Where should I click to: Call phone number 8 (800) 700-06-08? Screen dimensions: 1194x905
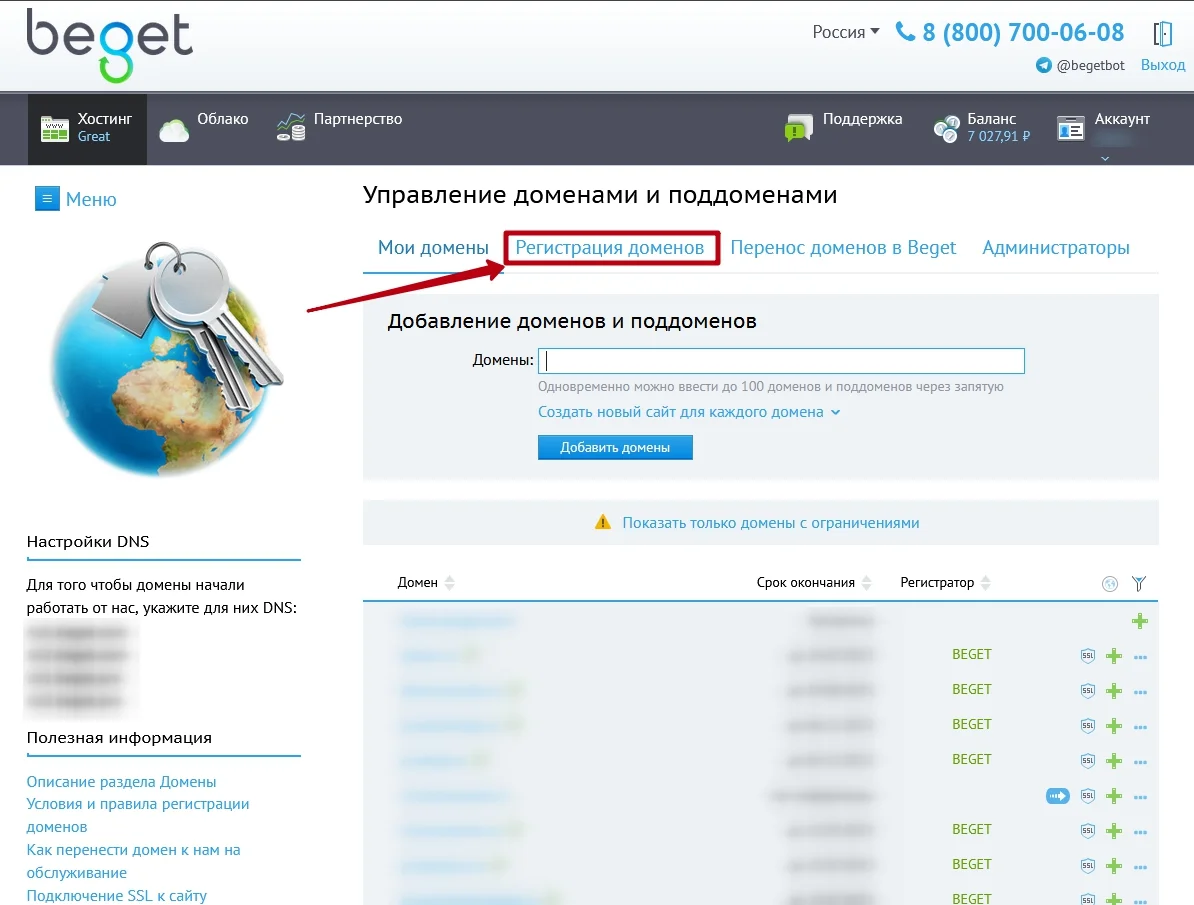1010,32
